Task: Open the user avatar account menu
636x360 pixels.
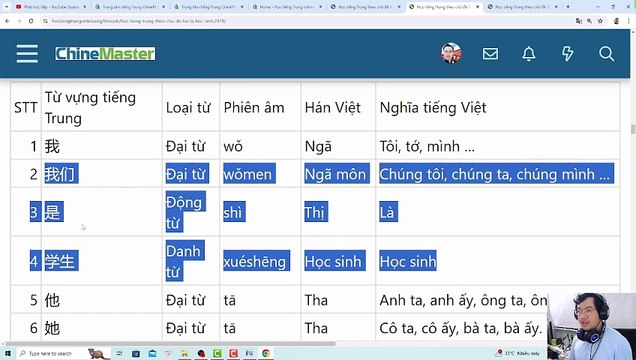Action: (x=451, y=53)
